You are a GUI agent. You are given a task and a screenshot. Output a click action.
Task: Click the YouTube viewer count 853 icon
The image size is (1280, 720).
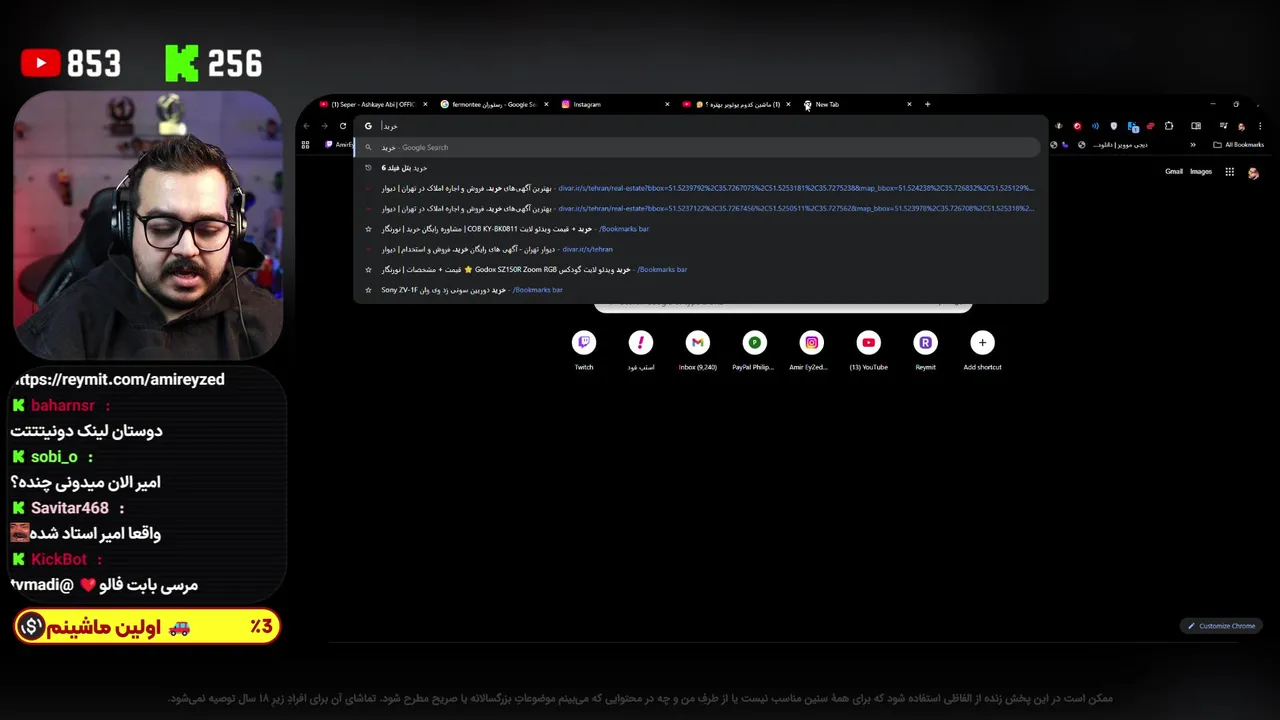pyautogui.click(x=41, y=64)
